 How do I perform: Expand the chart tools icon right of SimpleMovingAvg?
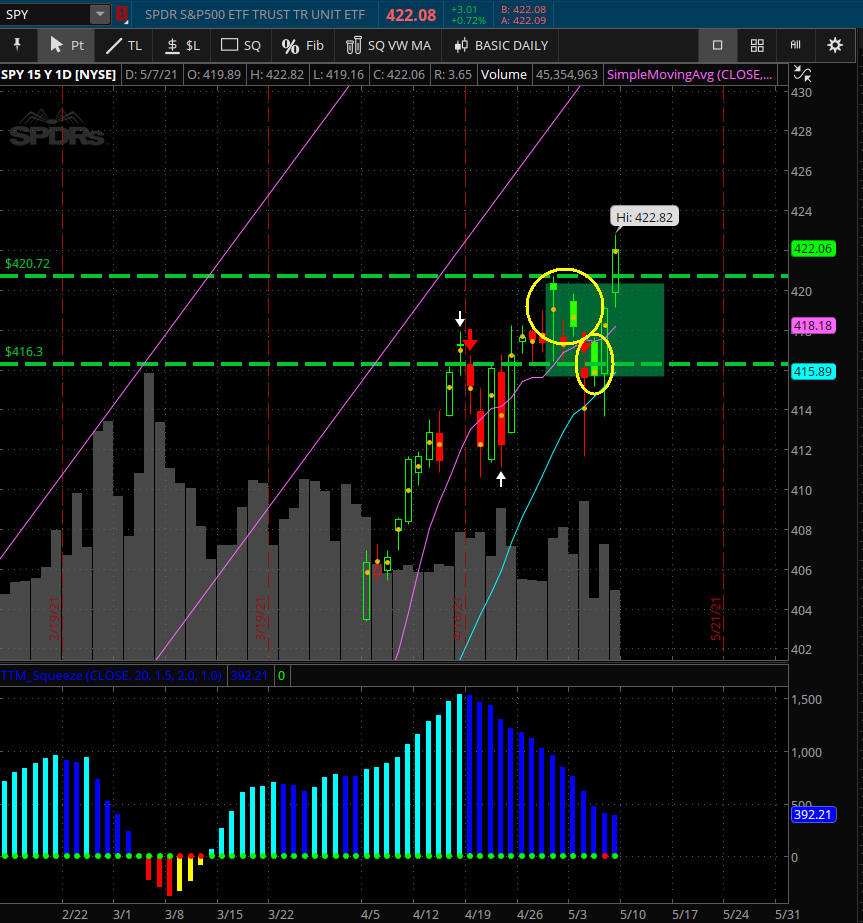[802, 74]
